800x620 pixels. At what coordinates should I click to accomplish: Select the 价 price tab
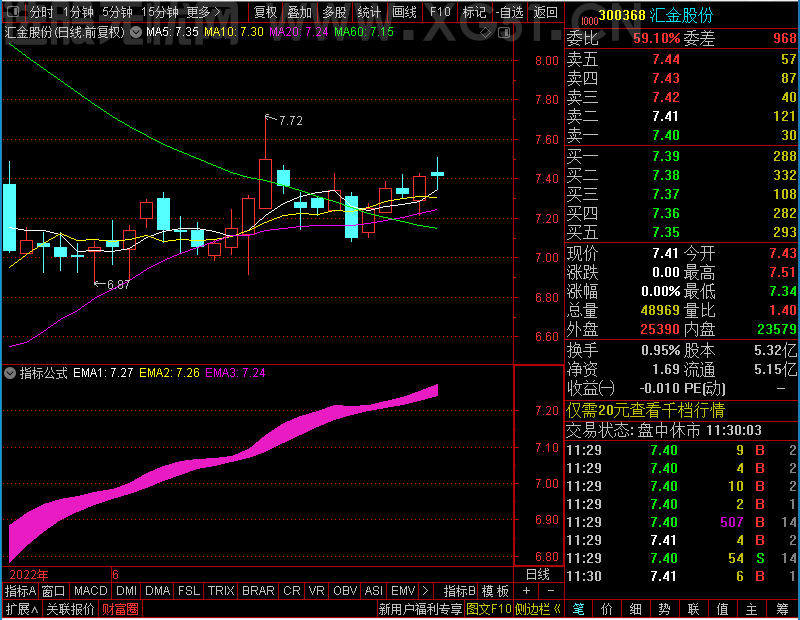tap(607, 609)
